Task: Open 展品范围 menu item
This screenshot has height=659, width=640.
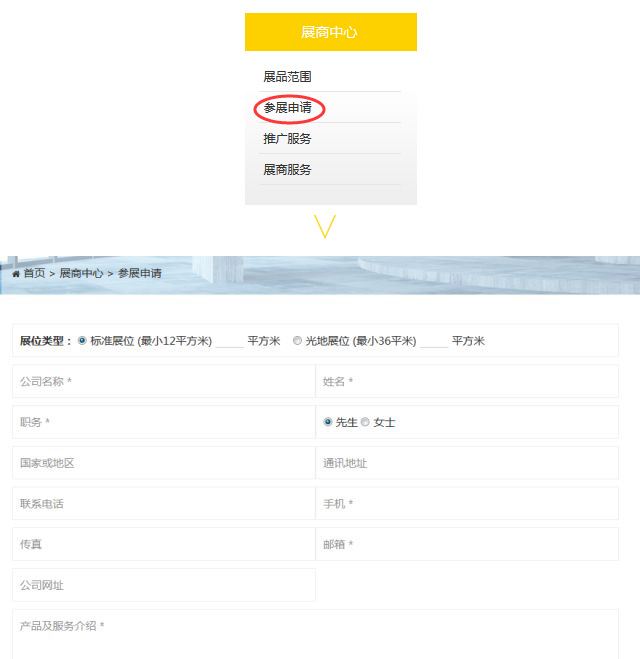Action: (287, 77)
